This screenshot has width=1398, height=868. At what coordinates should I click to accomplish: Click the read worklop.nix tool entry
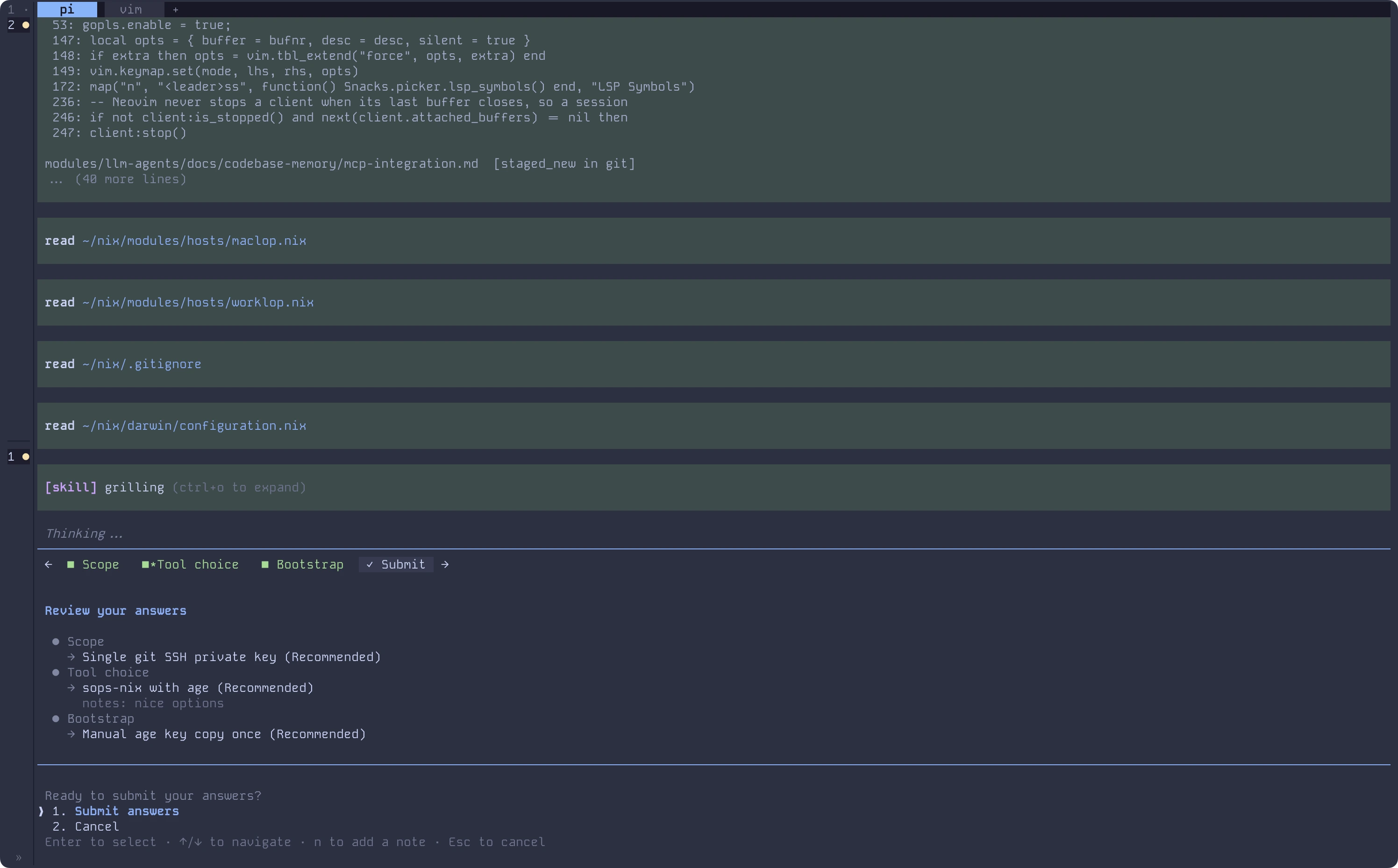(713, 303)
